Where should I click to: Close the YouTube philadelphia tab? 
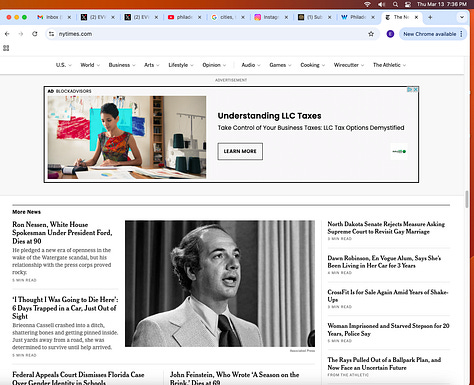point(199,17)
